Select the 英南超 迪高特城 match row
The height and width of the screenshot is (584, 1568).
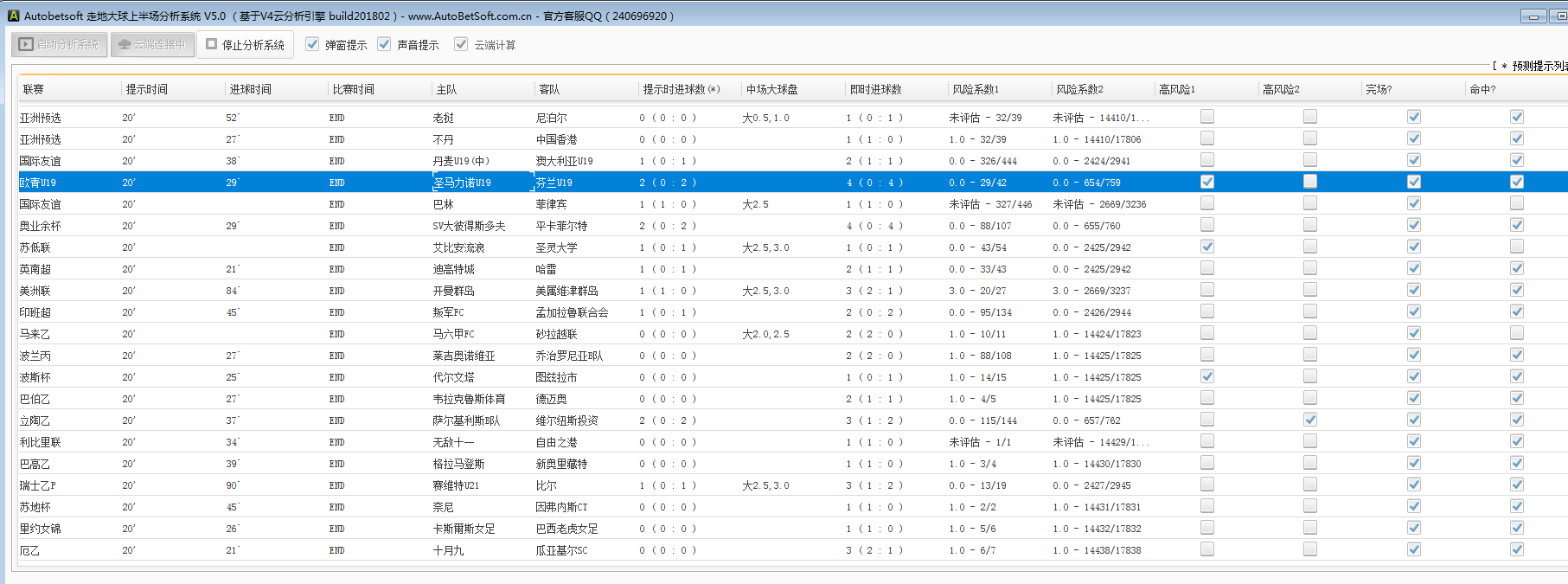tap(453, 269)
